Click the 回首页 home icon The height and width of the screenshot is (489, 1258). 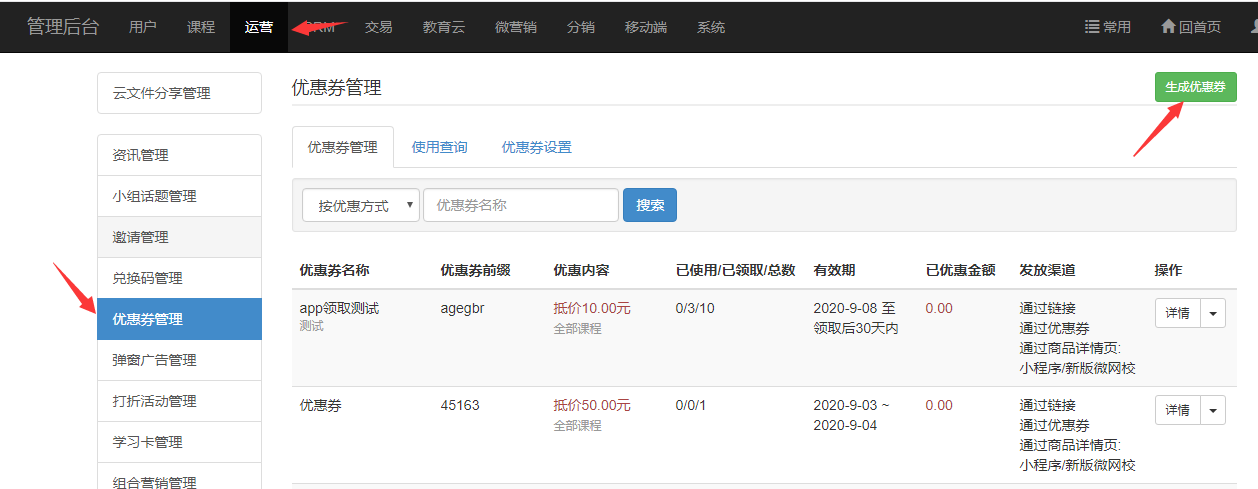[x=1167, y=27]
